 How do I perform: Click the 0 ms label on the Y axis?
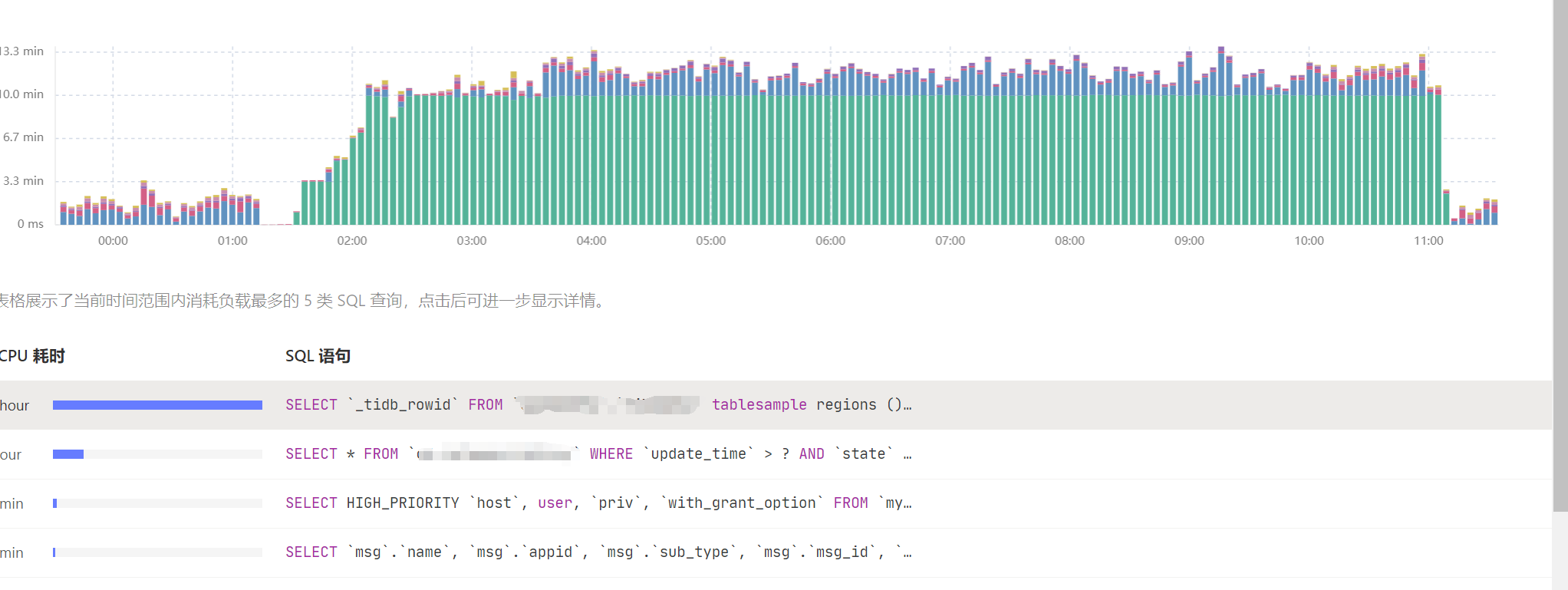pyautogui.click(x=31, y=224)
